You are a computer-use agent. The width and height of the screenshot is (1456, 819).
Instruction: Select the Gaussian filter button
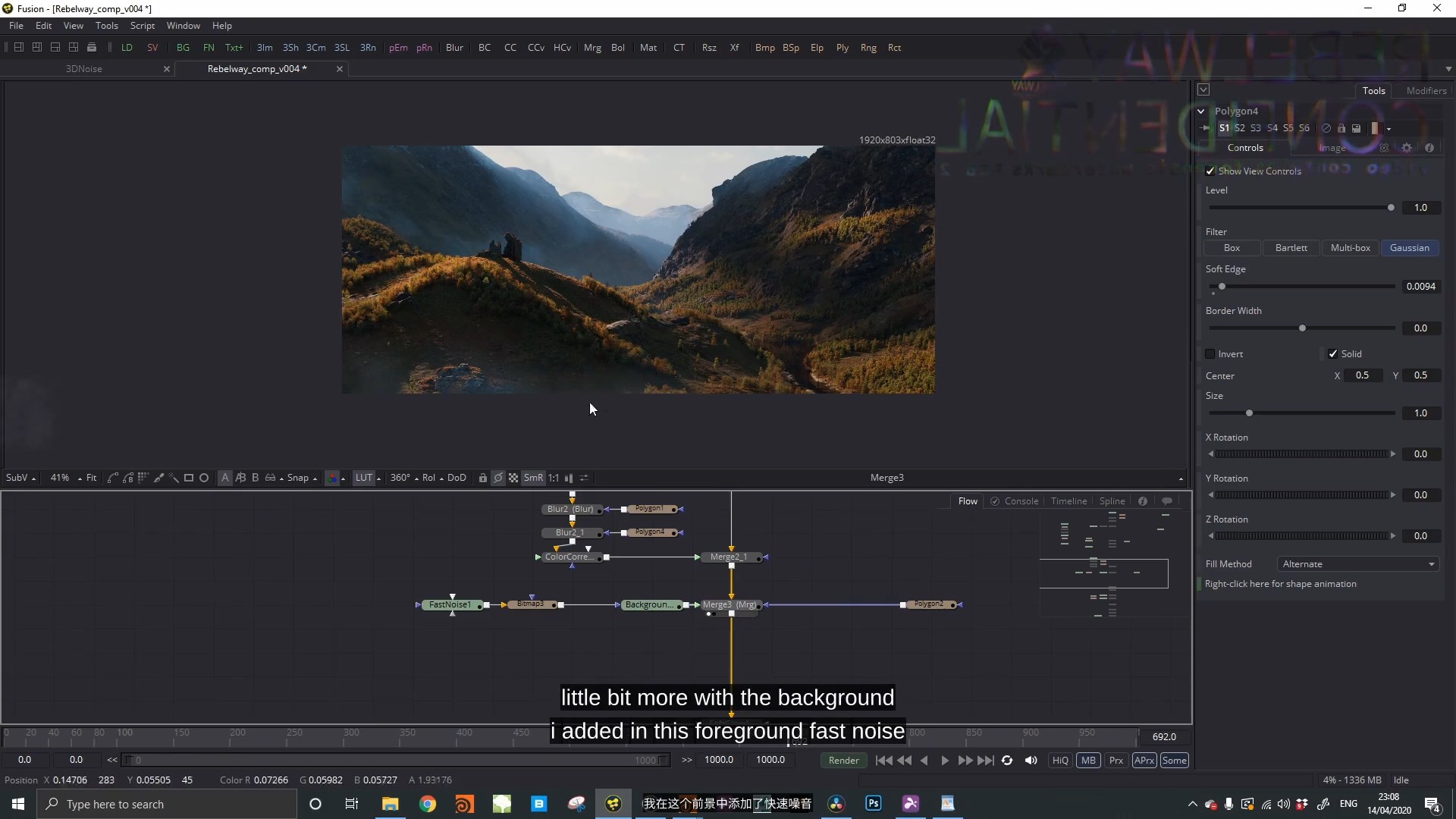[x=1410, y=248]
